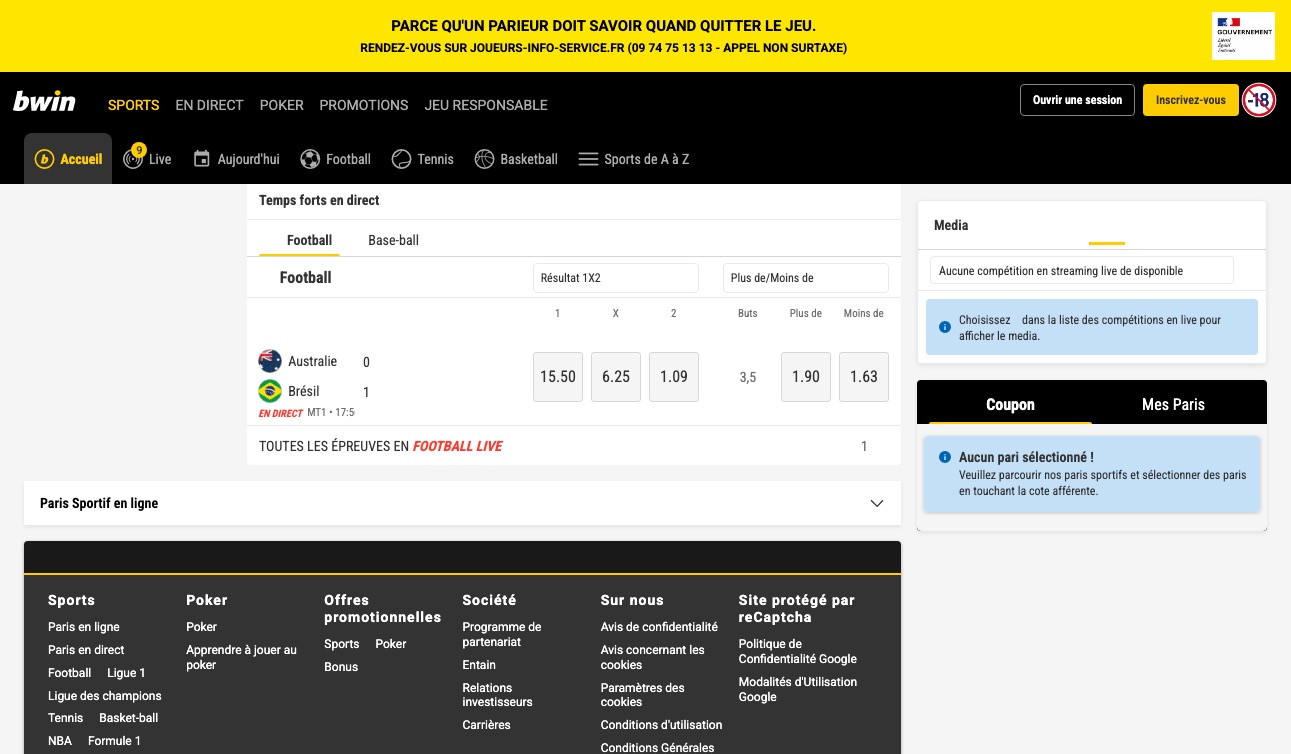The image size is (1291, 754).
Task: Open footer Programme de partenariat
Action: tap(501, 634)
